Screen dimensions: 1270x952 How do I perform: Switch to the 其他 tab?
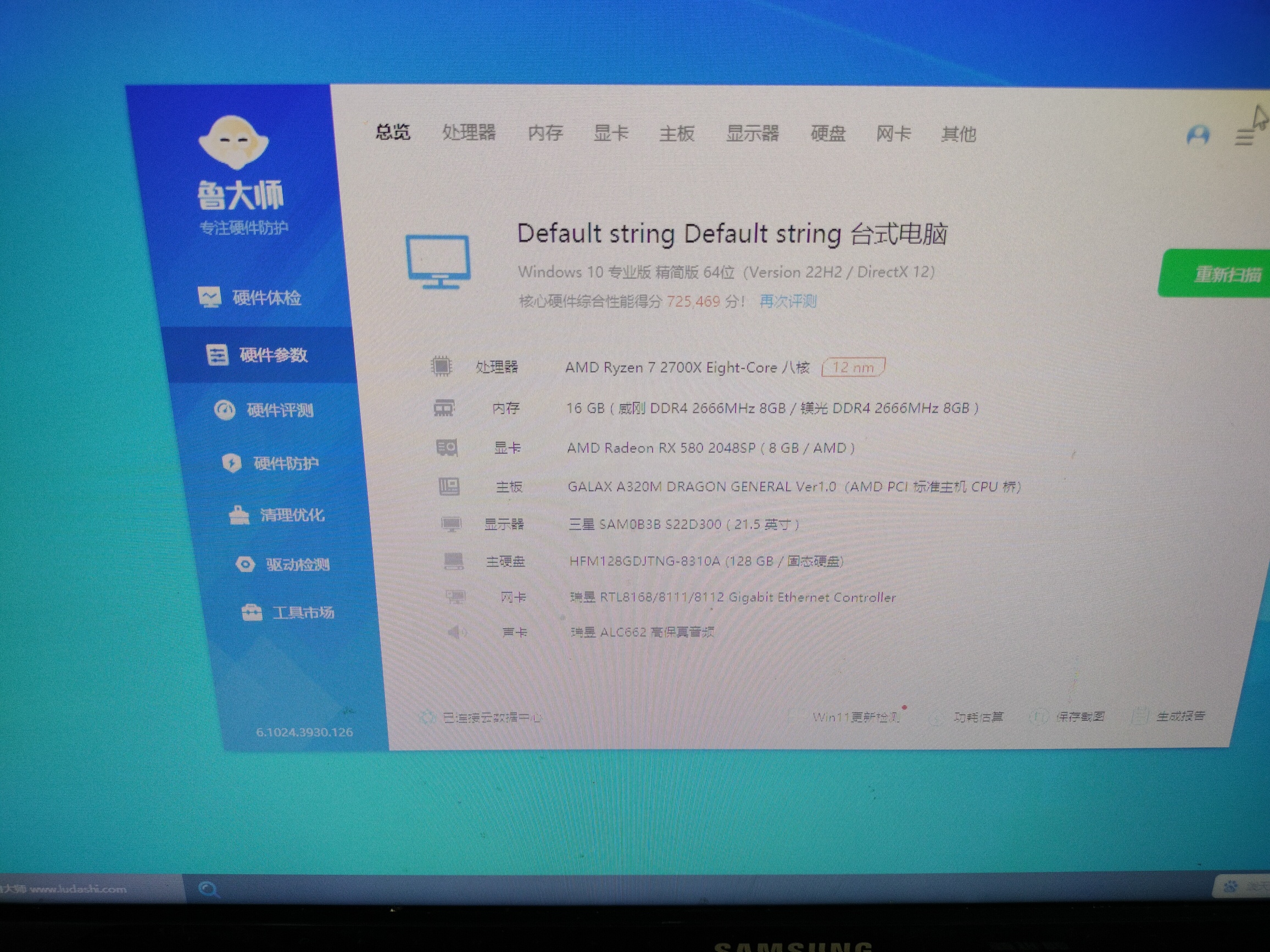[959, 135]
